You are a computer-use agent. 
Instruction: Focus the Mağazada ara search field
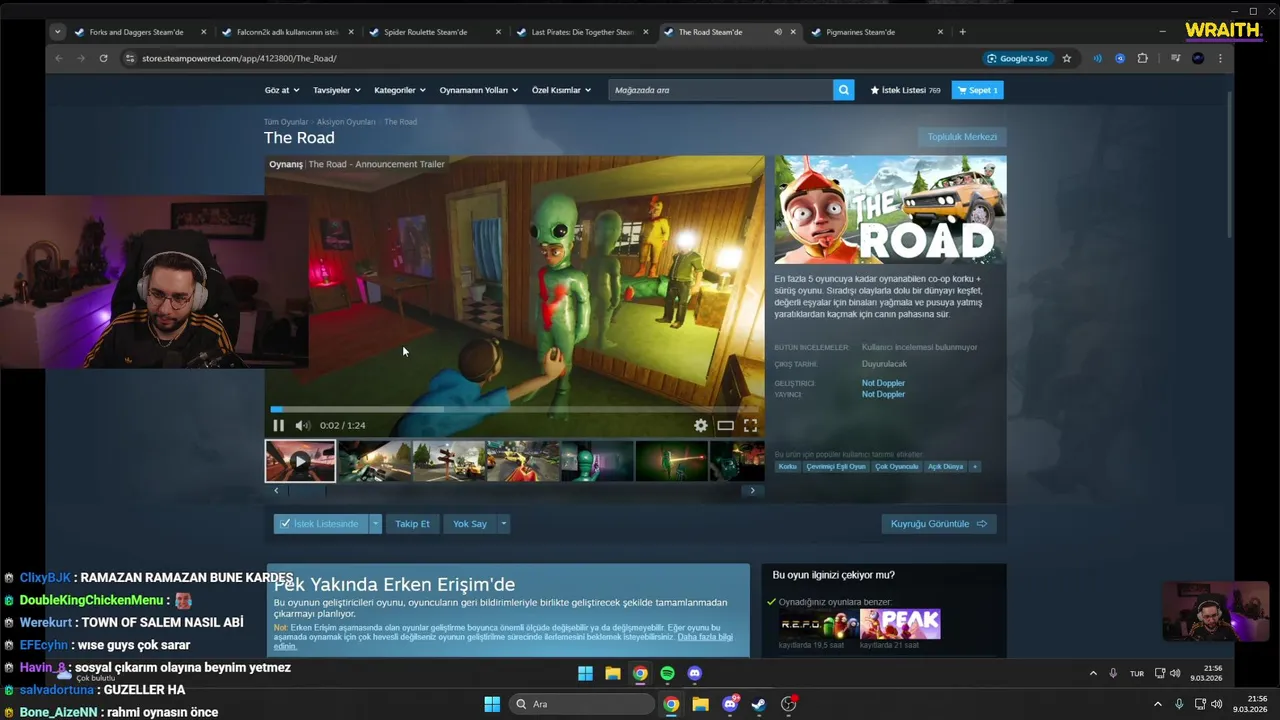tap(721, 90)
